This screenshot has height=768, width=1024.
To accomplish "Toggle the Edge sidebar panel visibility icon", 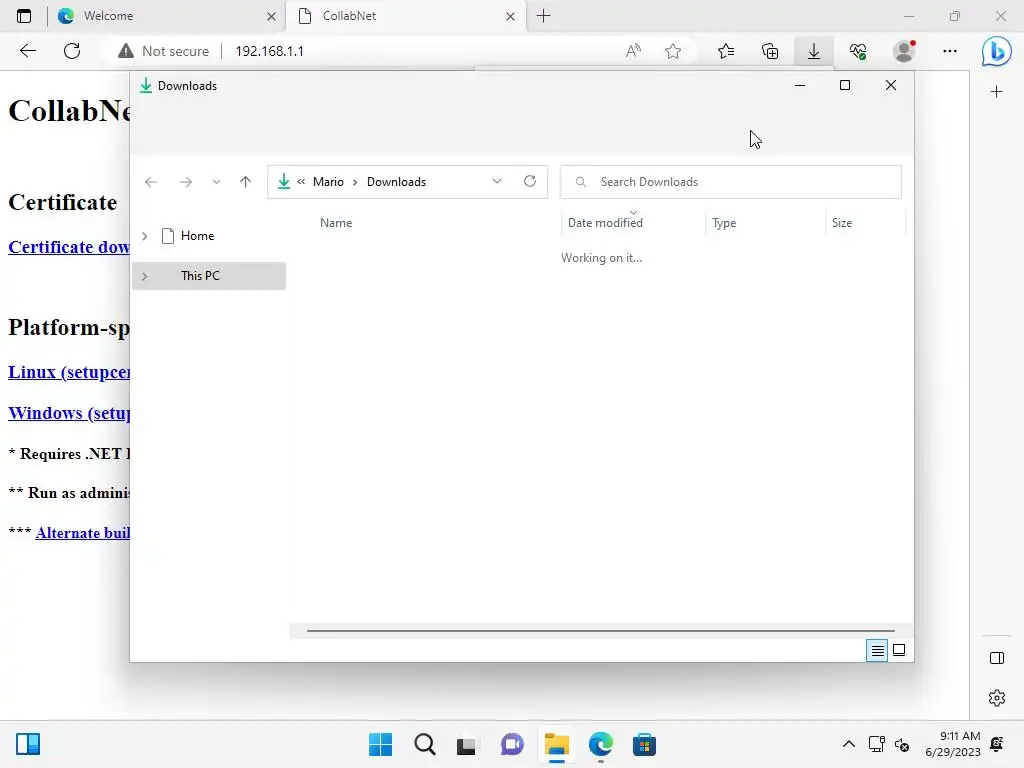I will point(997,658).
